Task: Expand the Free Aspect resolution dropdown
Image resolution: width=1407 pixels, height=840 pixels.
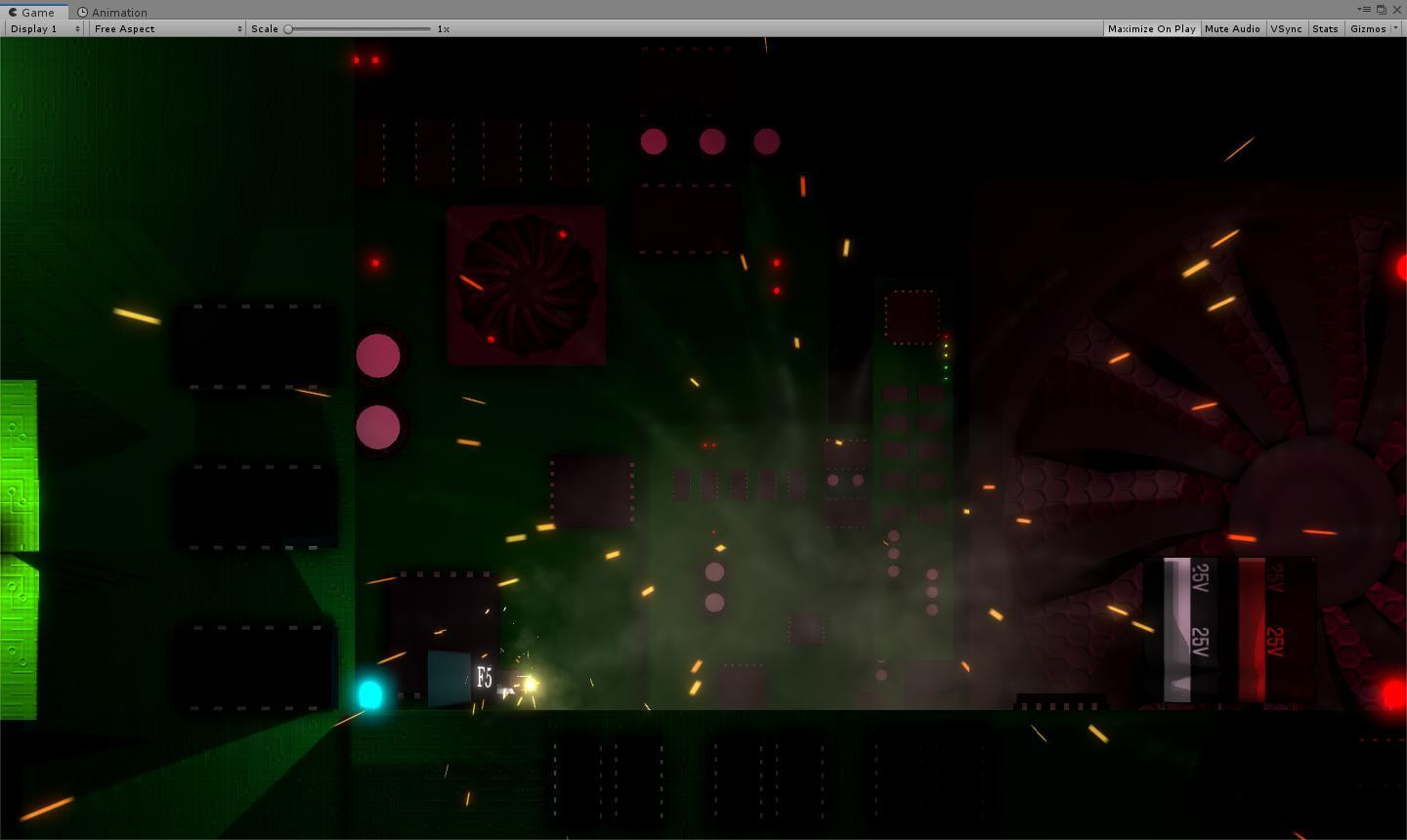Action: 167,28
